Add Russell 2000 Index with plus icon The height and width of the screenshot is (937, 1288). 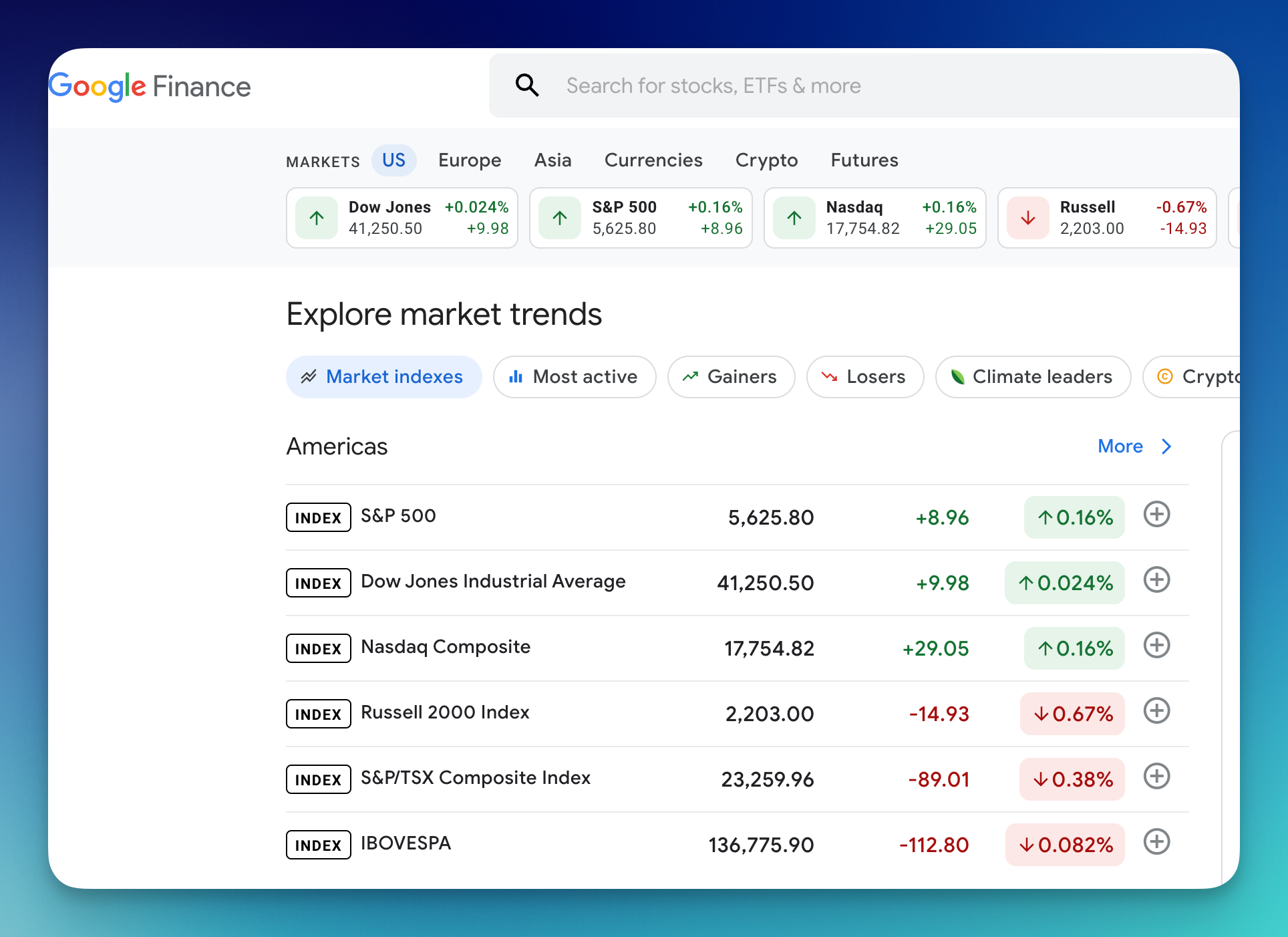1156,711
